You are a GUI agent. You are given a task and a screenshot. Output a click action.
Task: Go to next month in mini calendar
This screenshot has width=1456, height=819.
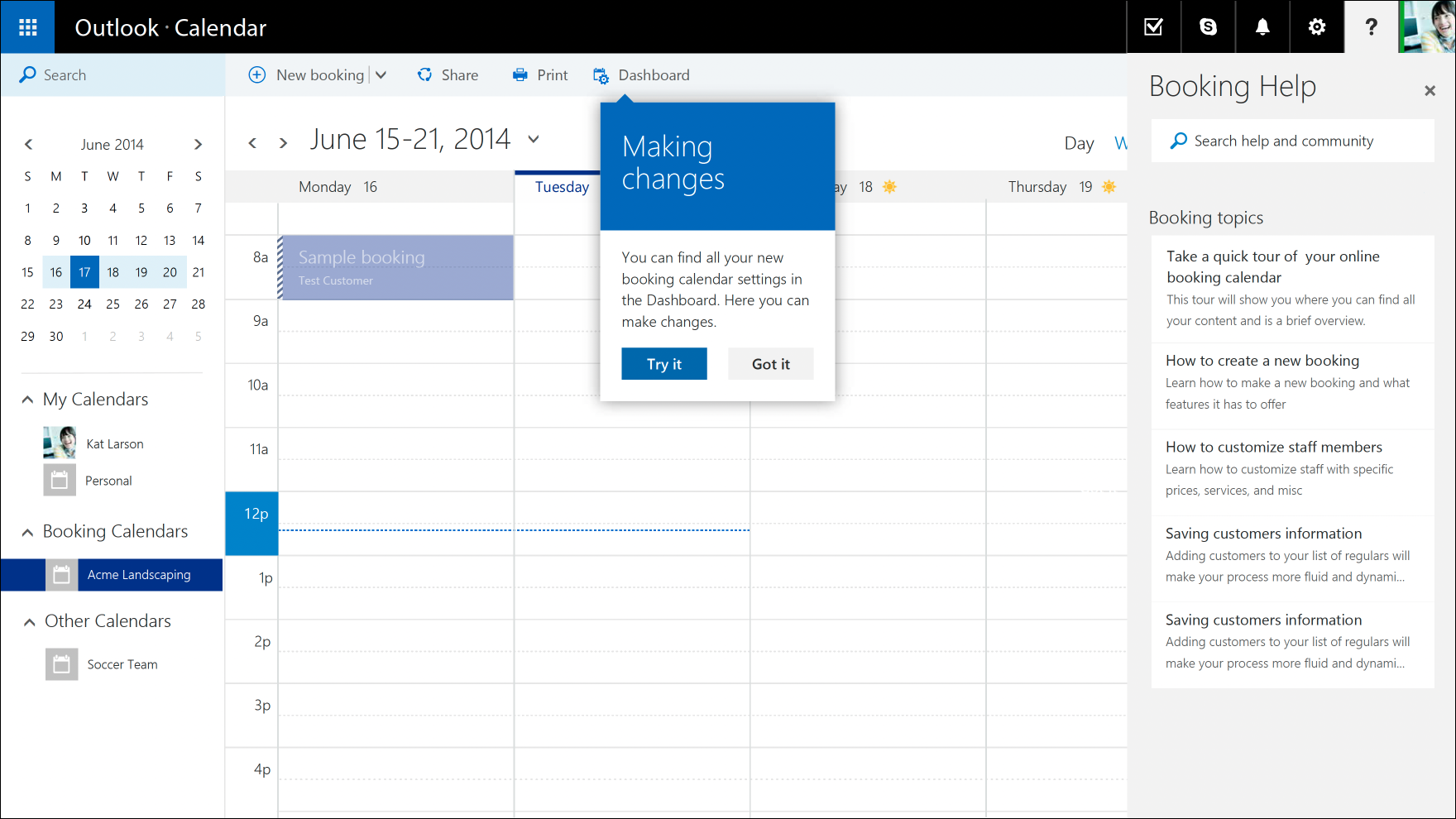coord(198,144)
